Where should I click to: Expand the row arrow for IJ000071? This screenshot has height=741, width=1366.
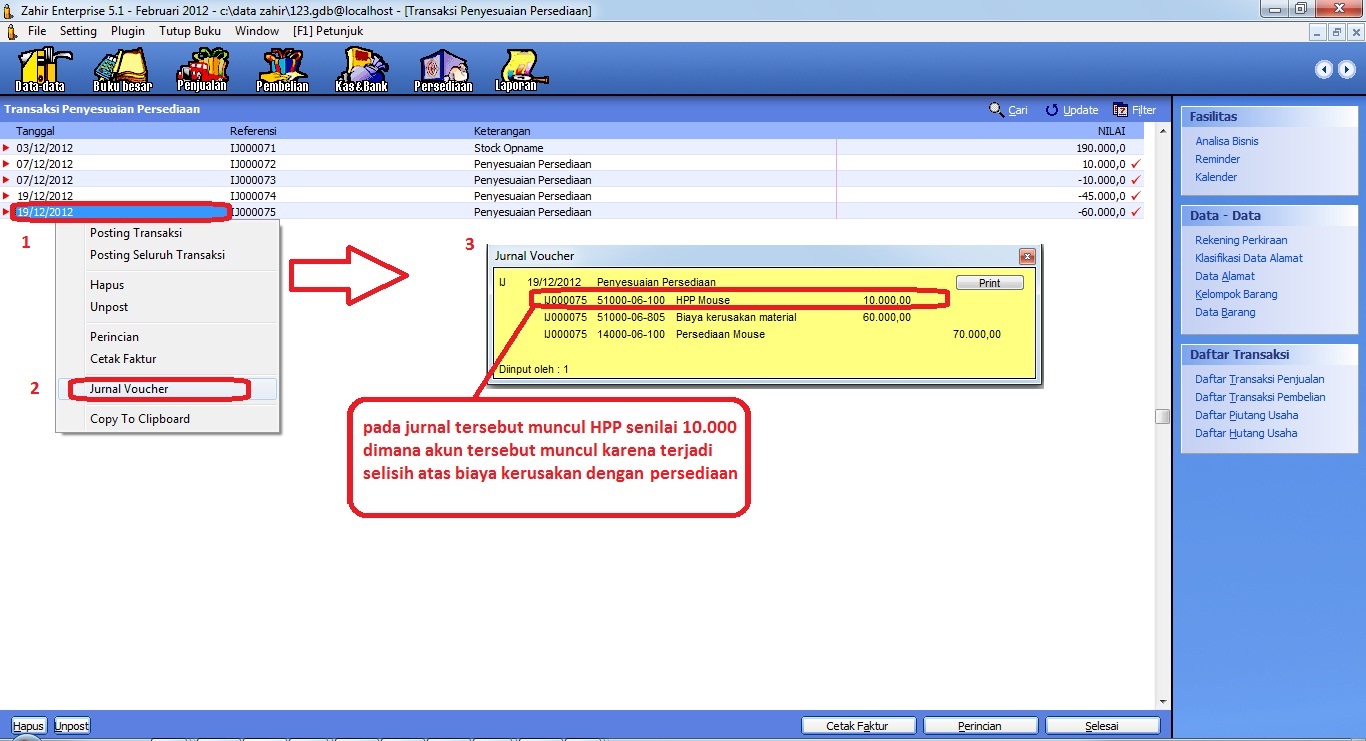pyautogui.click(x=7, y=148)
